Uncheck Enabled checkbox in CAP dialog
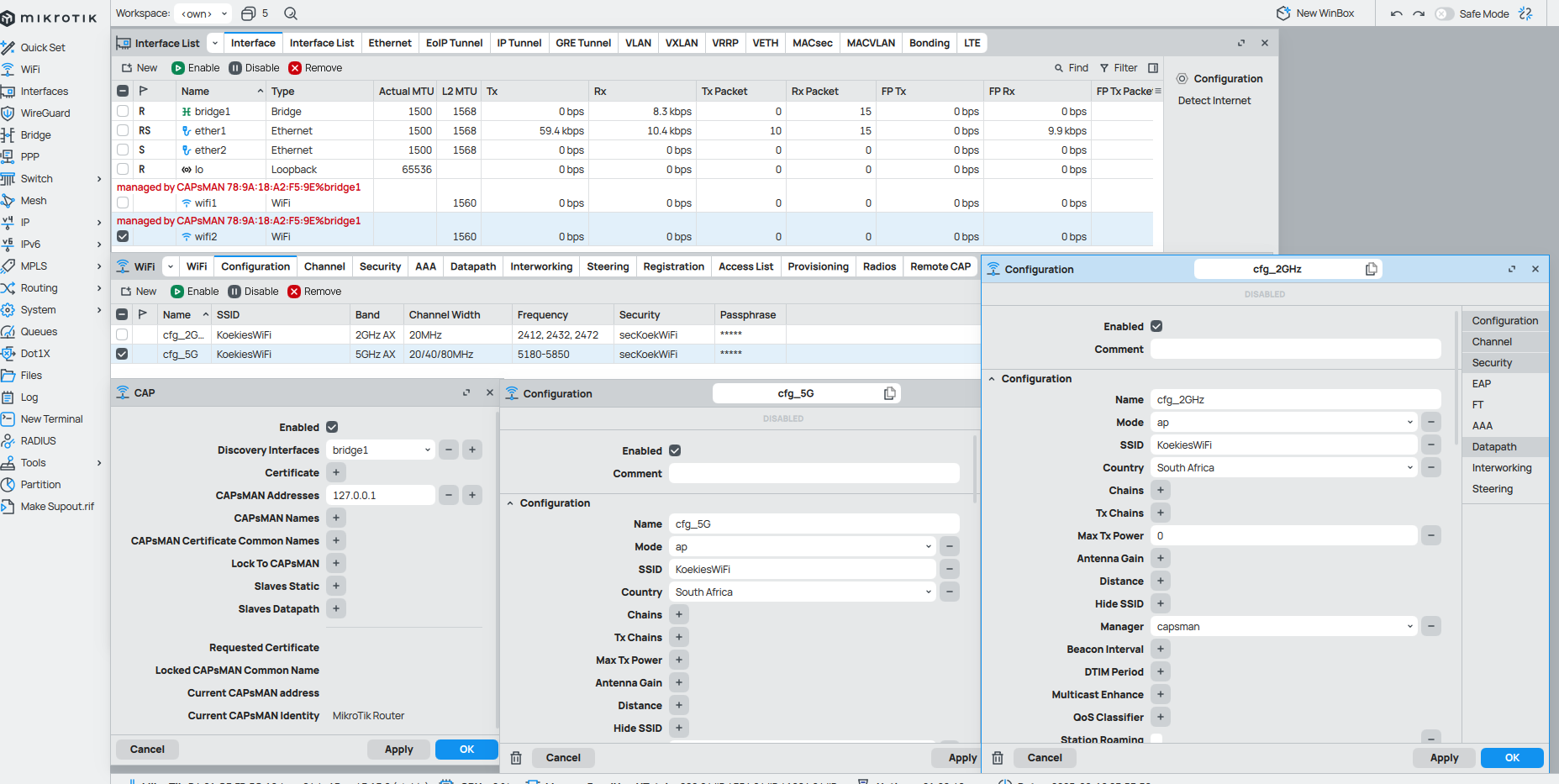This screenshot has width=1559, height=784. pyautogui.click(x=332, y=427)
